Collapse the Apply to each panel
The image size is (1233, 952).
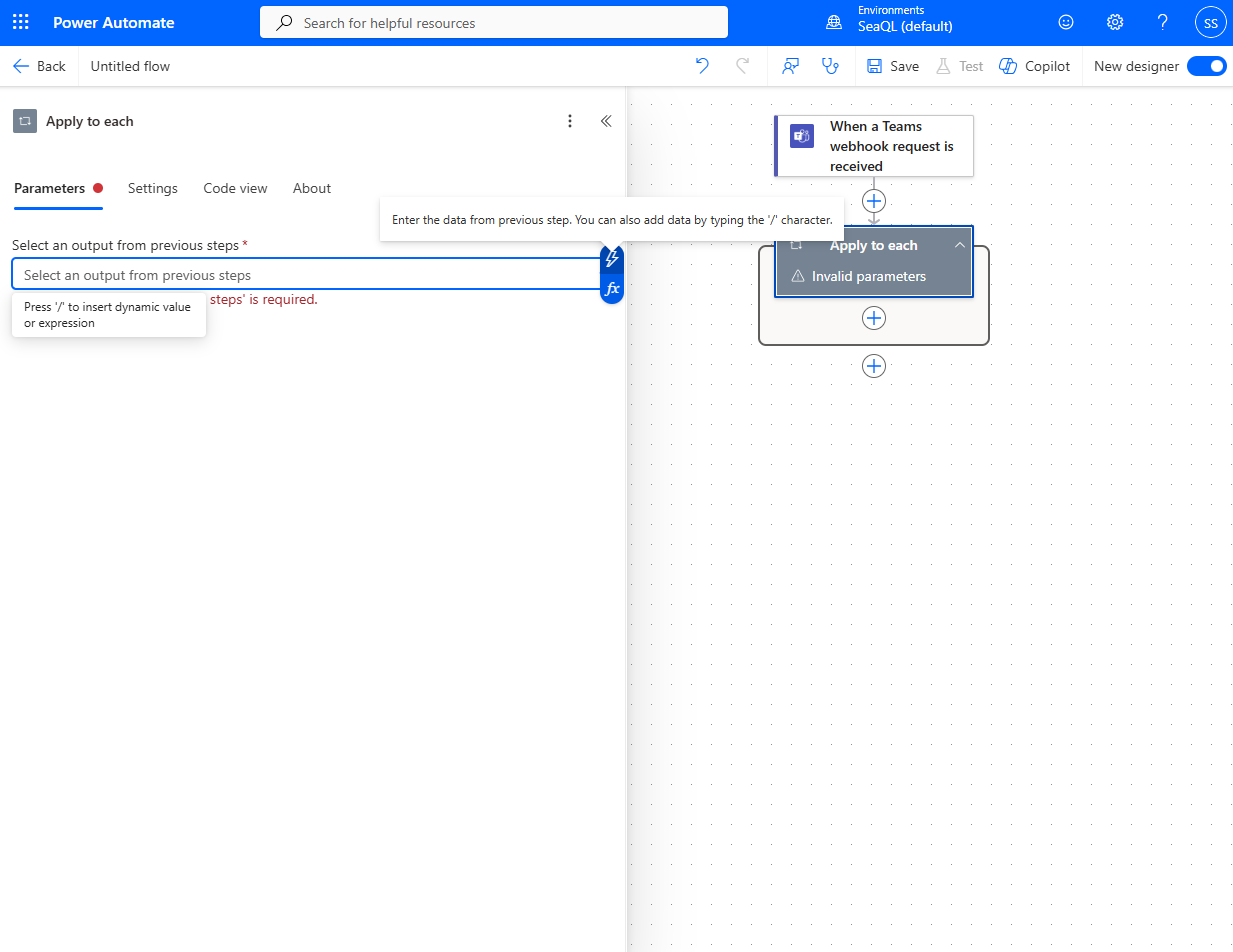pyautogui.click(x=606, y=121)
